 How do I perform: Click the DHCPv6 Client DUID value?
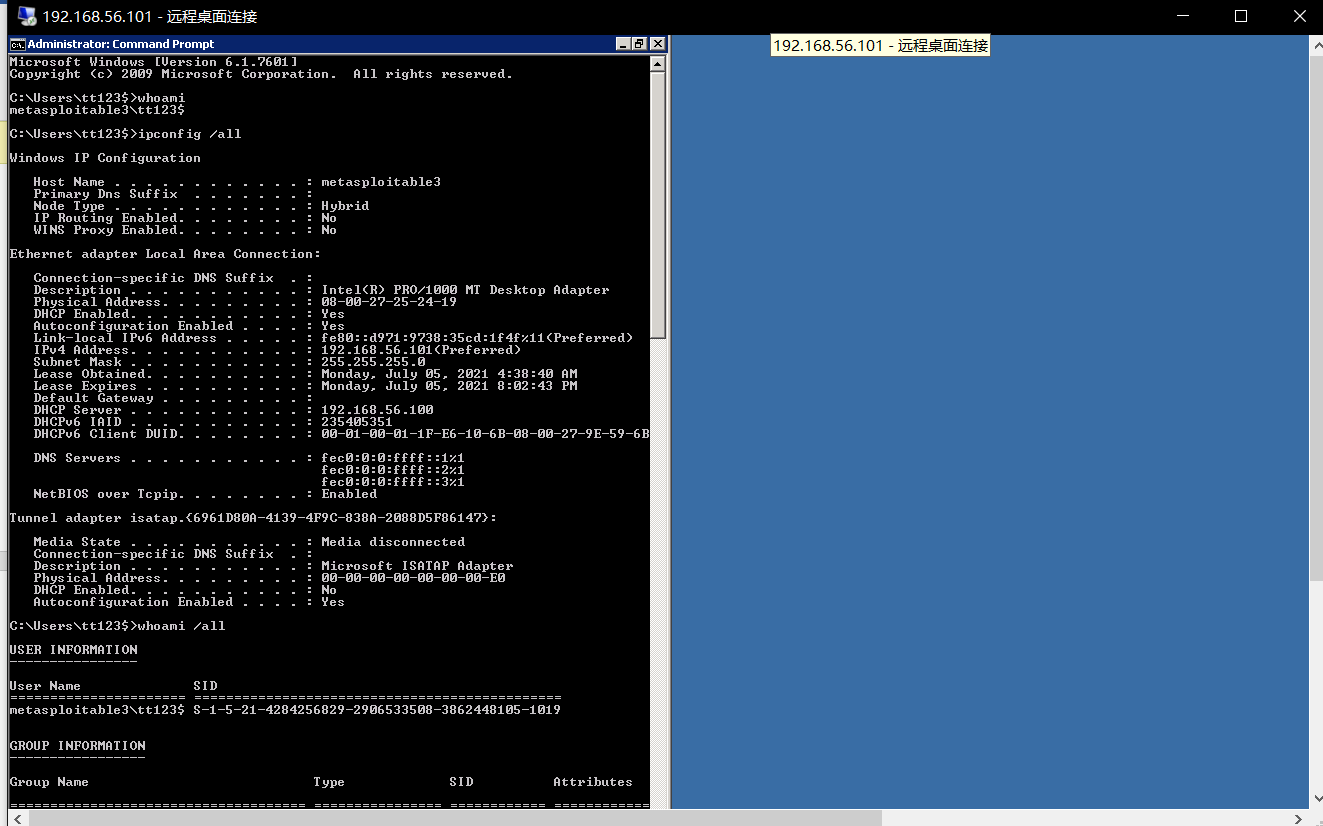pyautogui.click(x=485, y=434)
